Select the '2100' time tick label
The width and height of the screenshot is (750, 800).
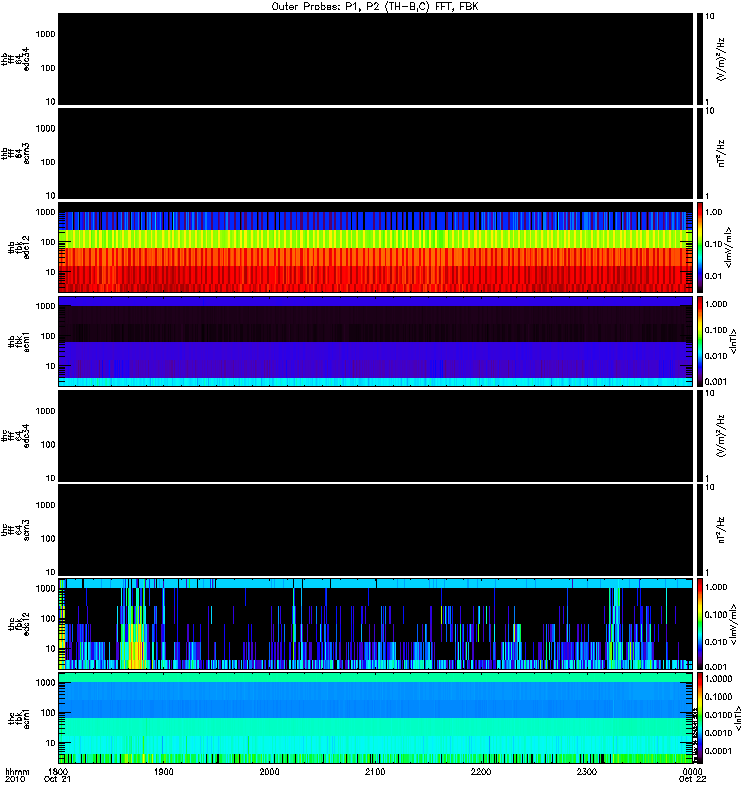coord(375,771)
